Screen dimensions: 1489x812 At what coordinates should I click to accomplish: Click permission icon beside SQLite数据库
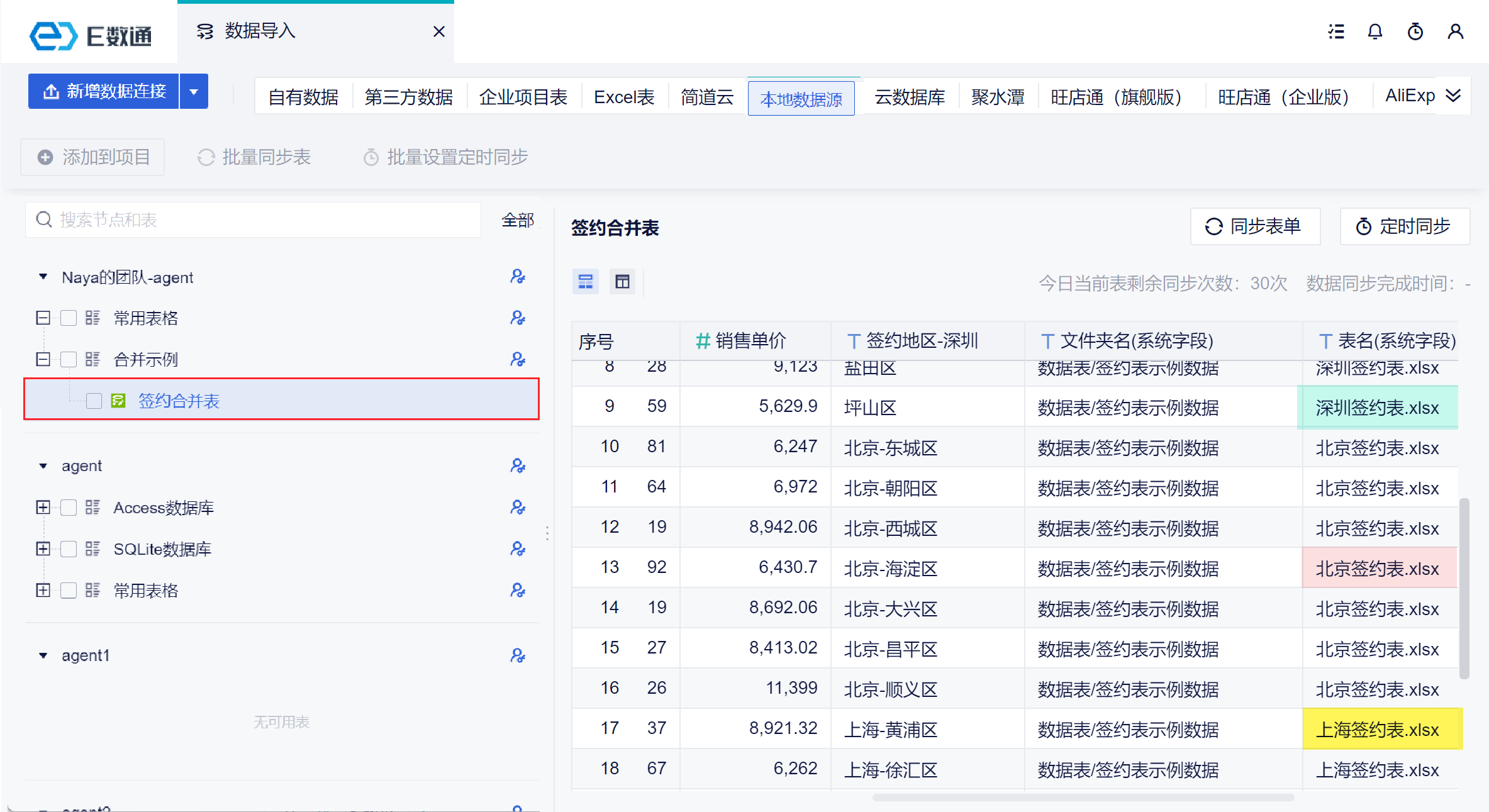click(x=517, y=549)
